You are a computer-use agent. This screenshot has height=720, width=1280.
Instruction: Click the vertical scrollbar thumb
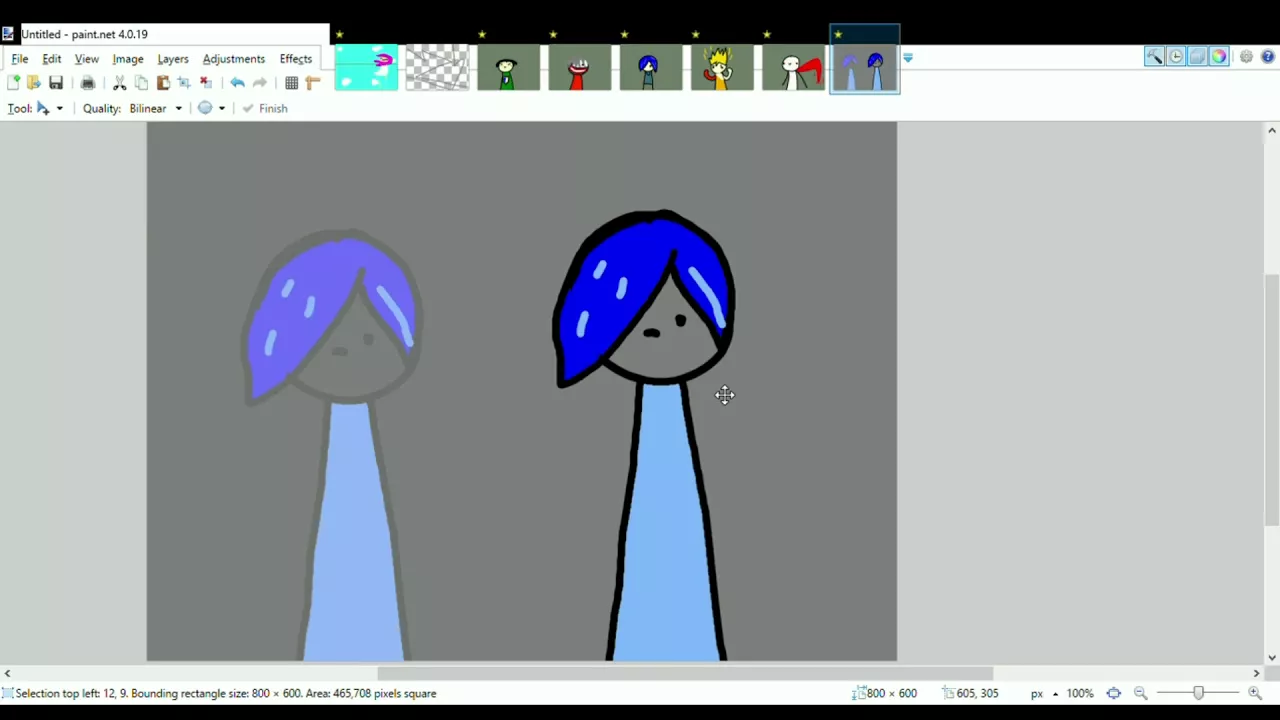pos(1272,400)
